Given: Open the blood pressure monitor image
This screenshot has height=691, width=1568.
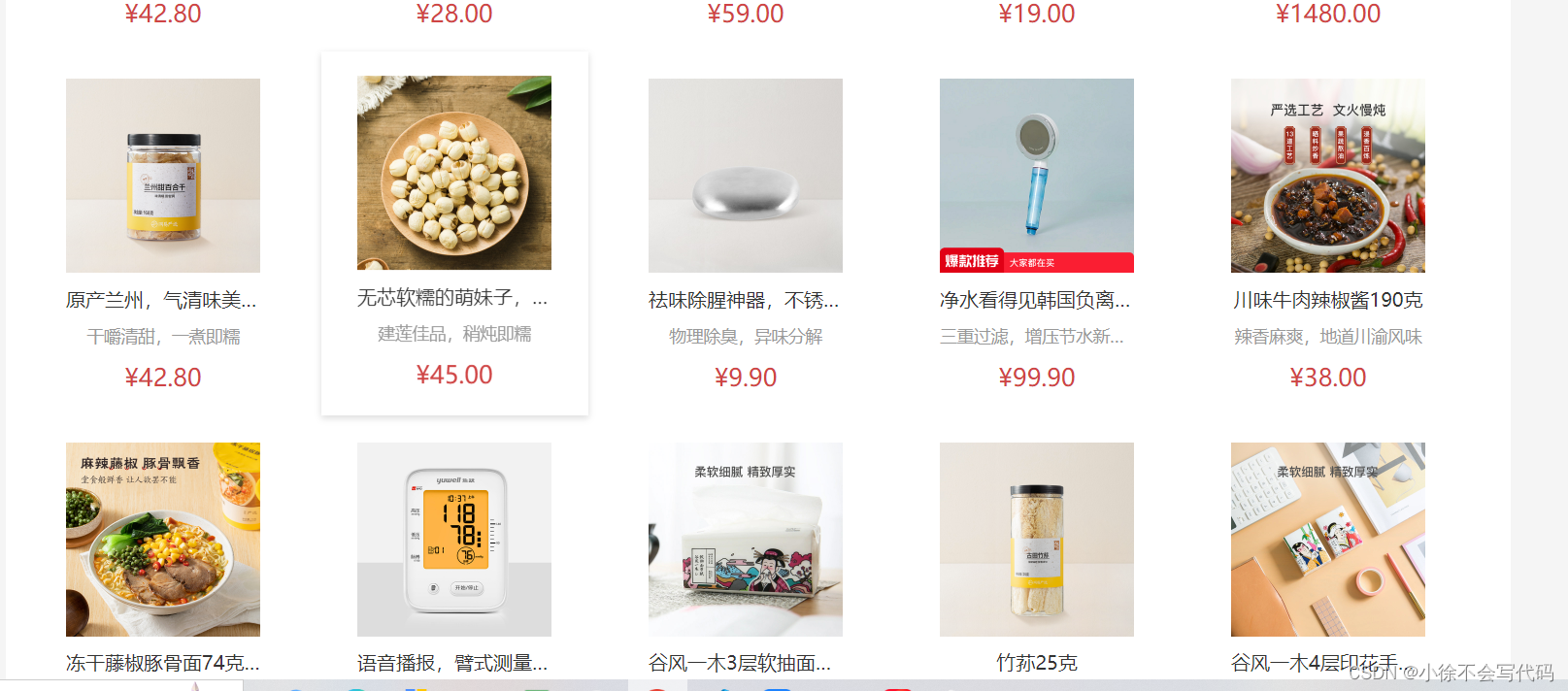Looking at the screenshot, I should pyautogui.click(x=454, y=540).
